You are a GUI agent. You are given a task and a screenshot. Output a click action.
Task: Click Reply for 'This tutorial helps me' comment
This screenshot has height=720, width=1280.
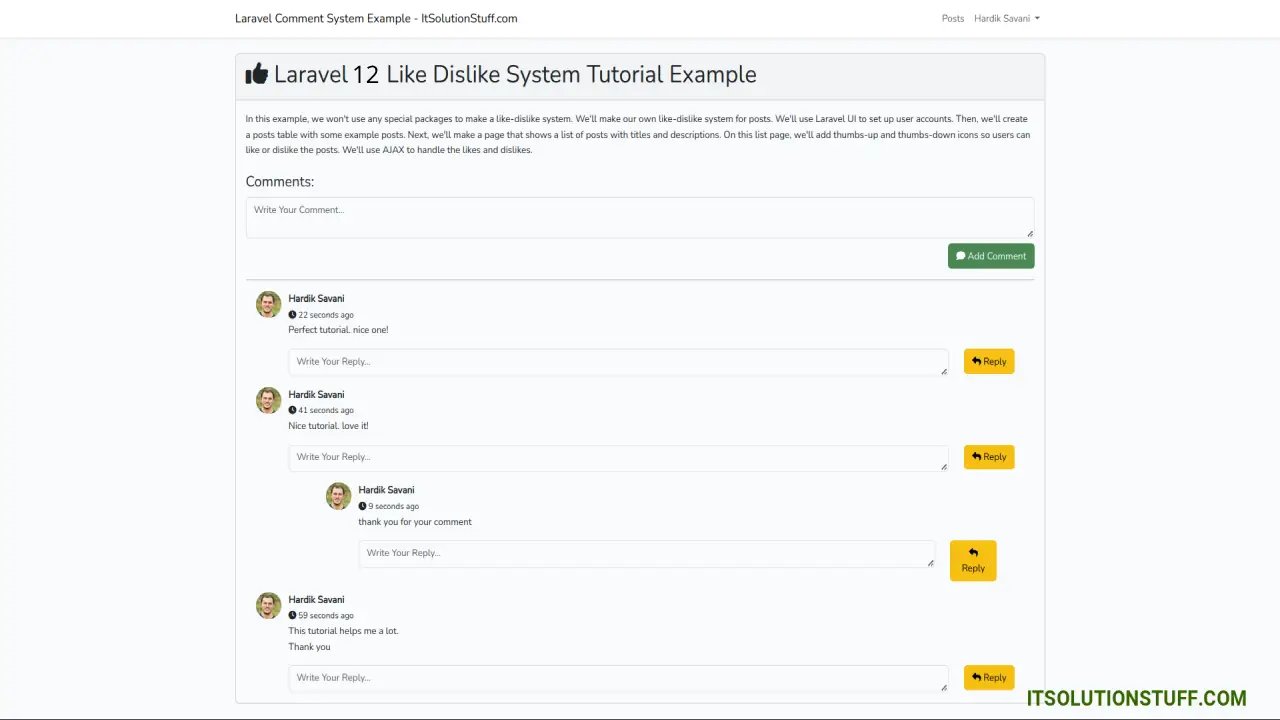[988, 677]
